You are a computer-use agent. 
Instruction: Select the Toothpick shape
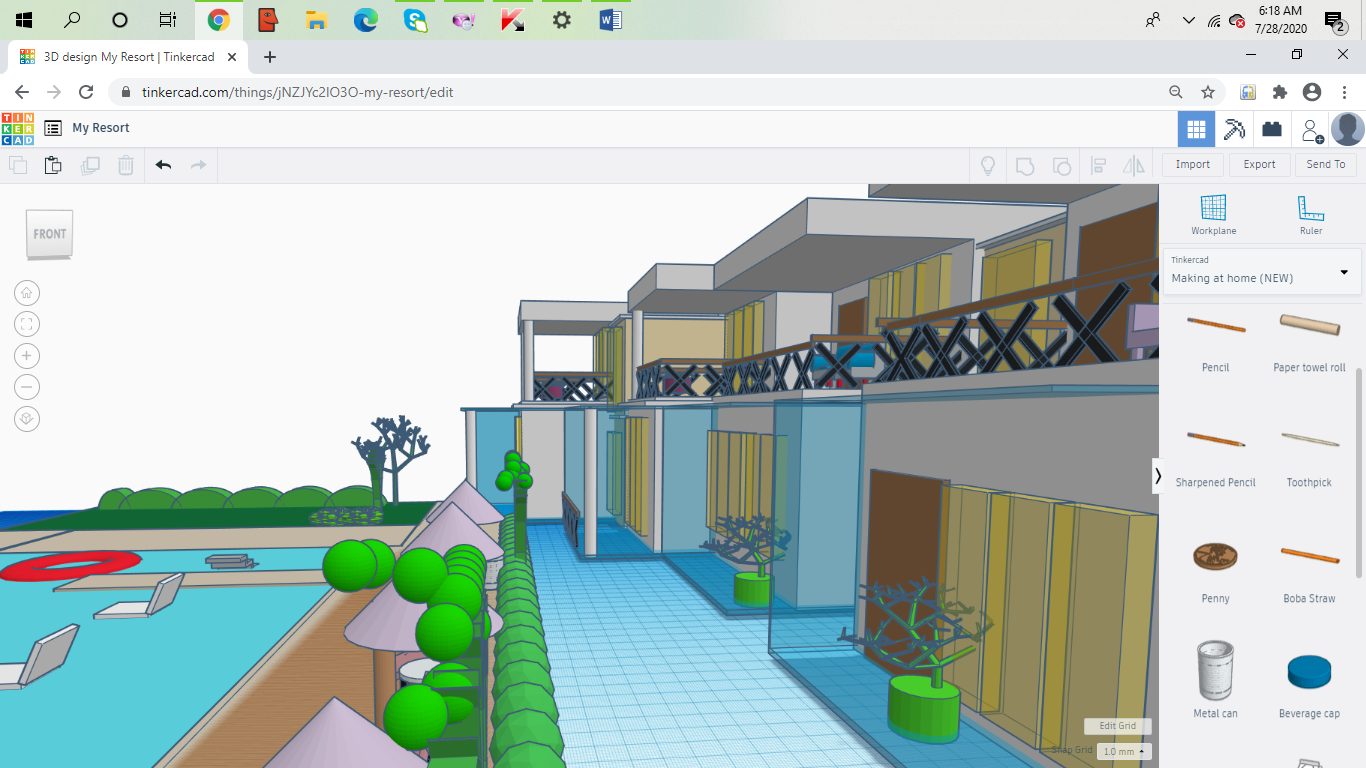click(1309, 456)
